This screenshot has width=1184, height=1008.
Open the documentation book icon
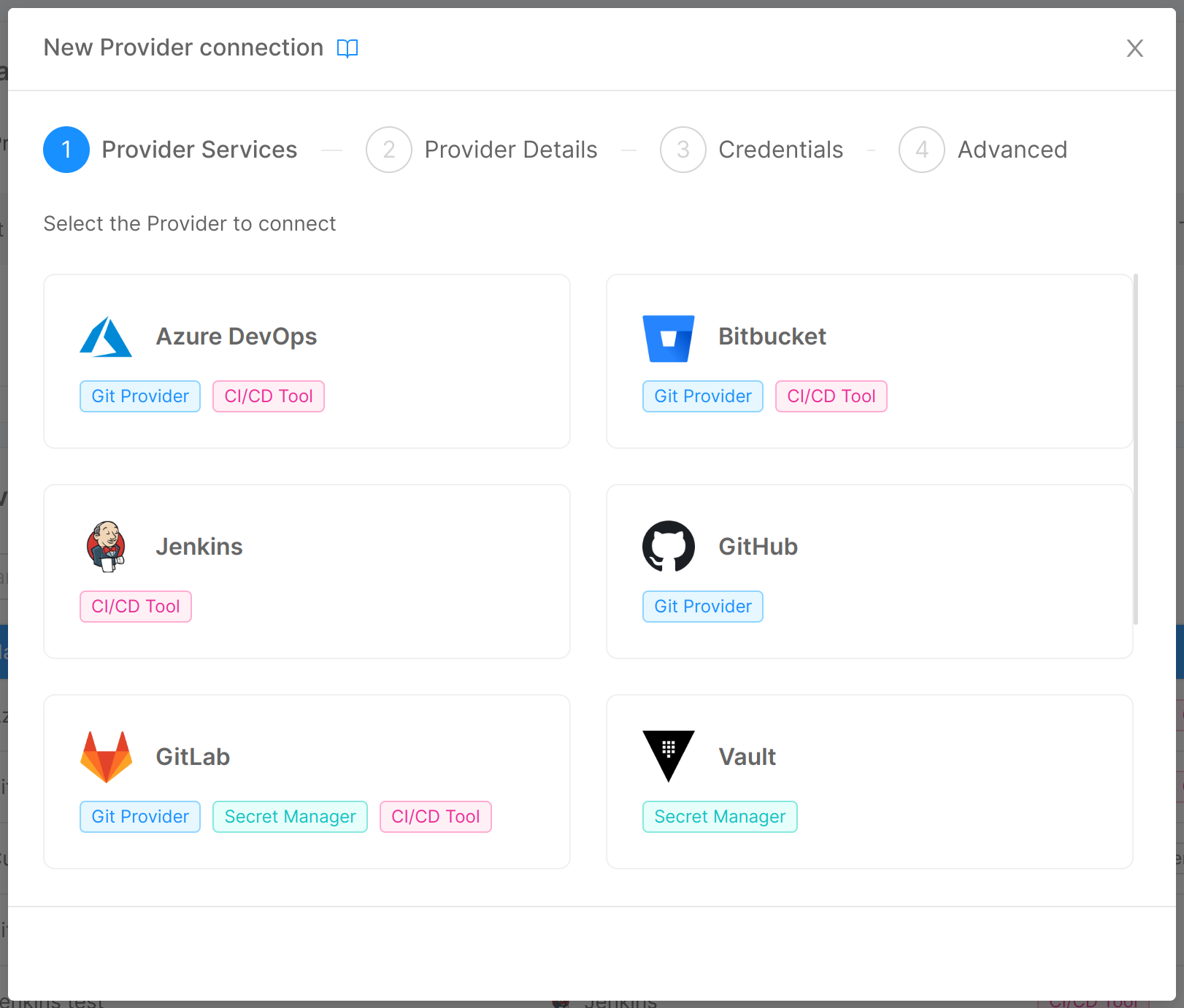[x=348, y=47]
